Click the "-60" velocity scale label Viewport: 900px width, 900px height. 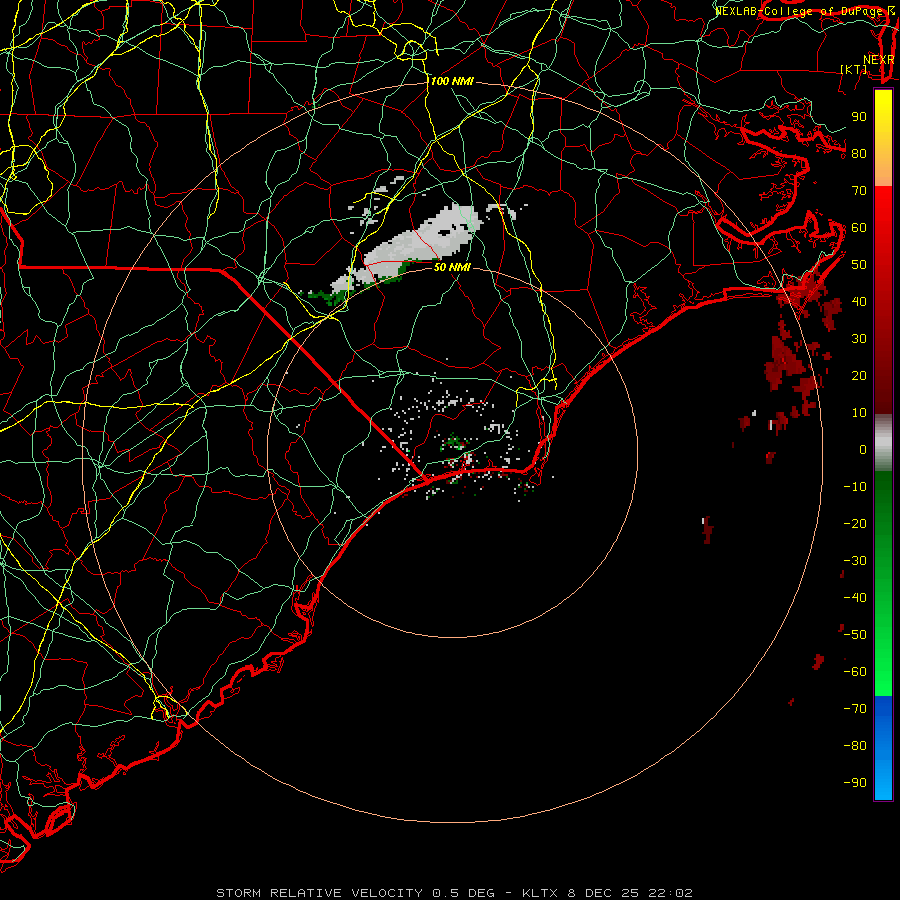tap(855, 672)
